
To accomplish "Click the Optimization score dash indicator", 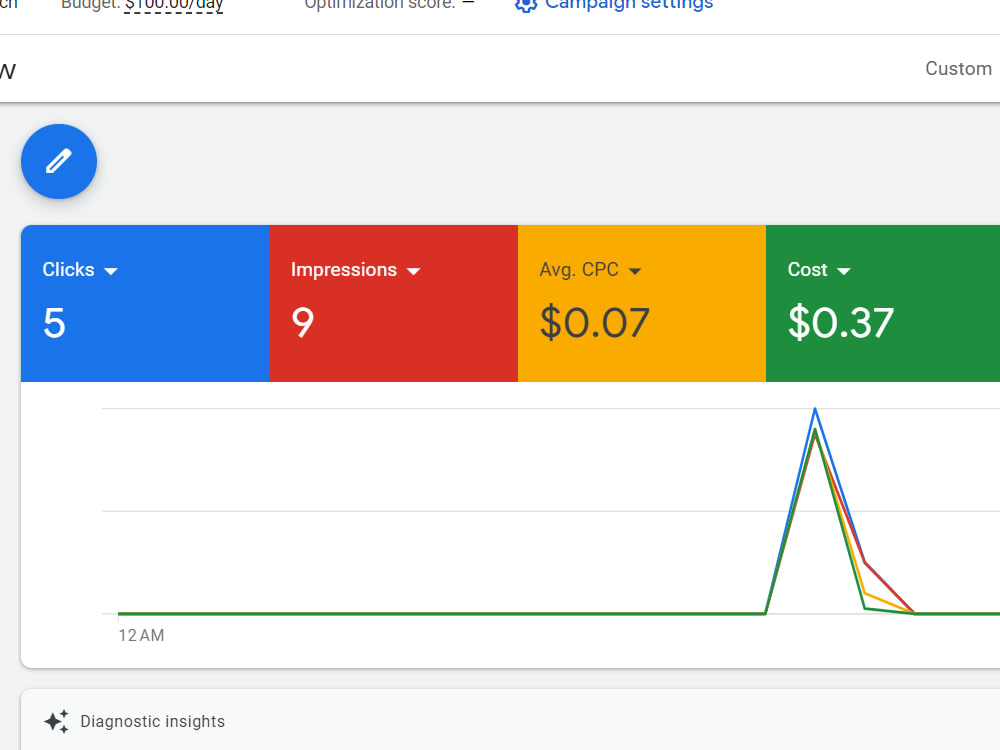I will click(466, 2).
